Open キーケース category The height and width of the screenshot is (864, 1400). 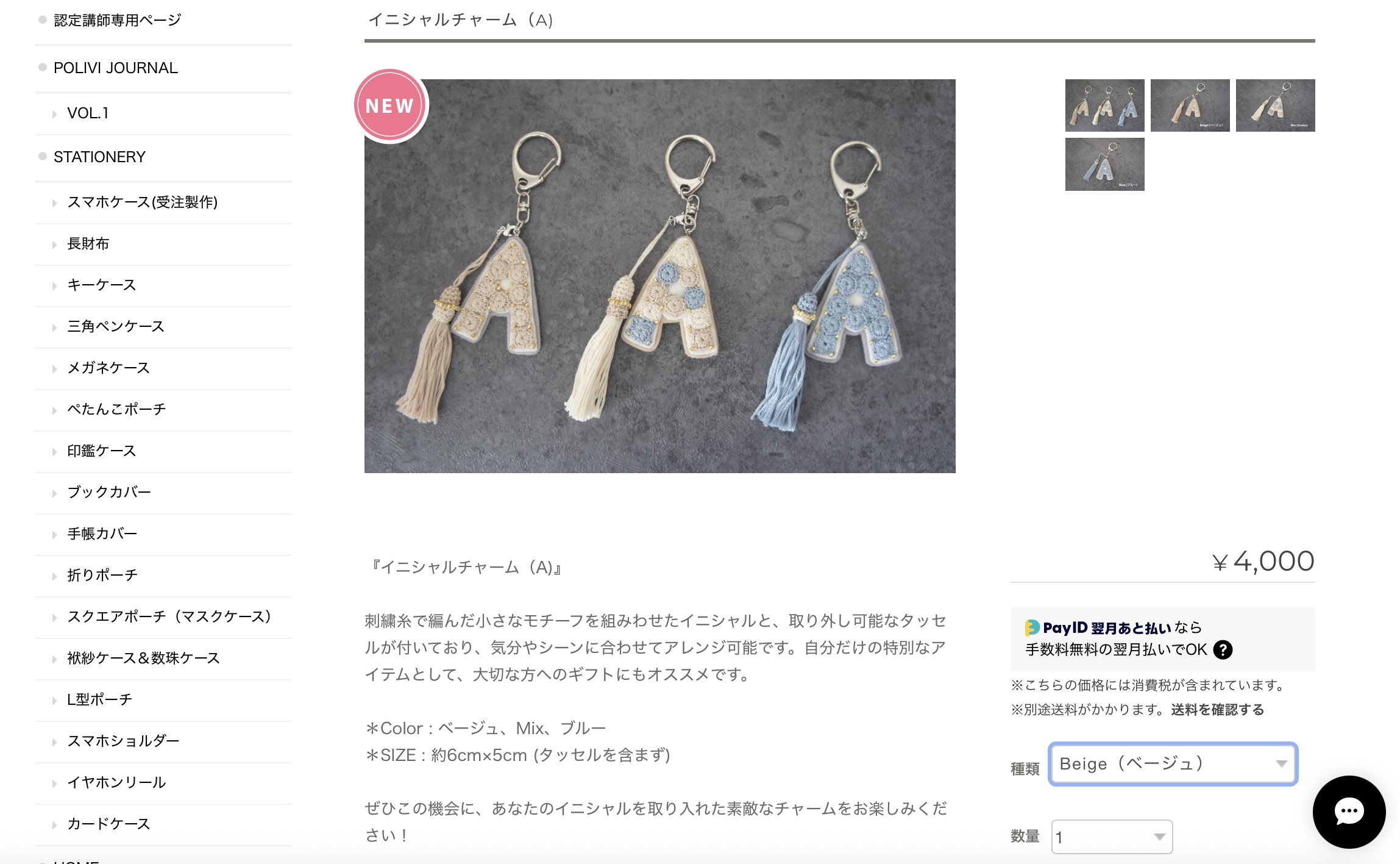(101, 285)
